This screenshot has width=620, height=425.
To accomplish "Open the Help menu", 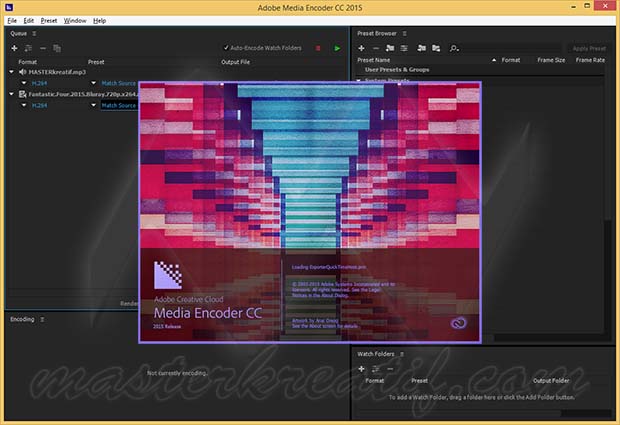I will [99, 21].
